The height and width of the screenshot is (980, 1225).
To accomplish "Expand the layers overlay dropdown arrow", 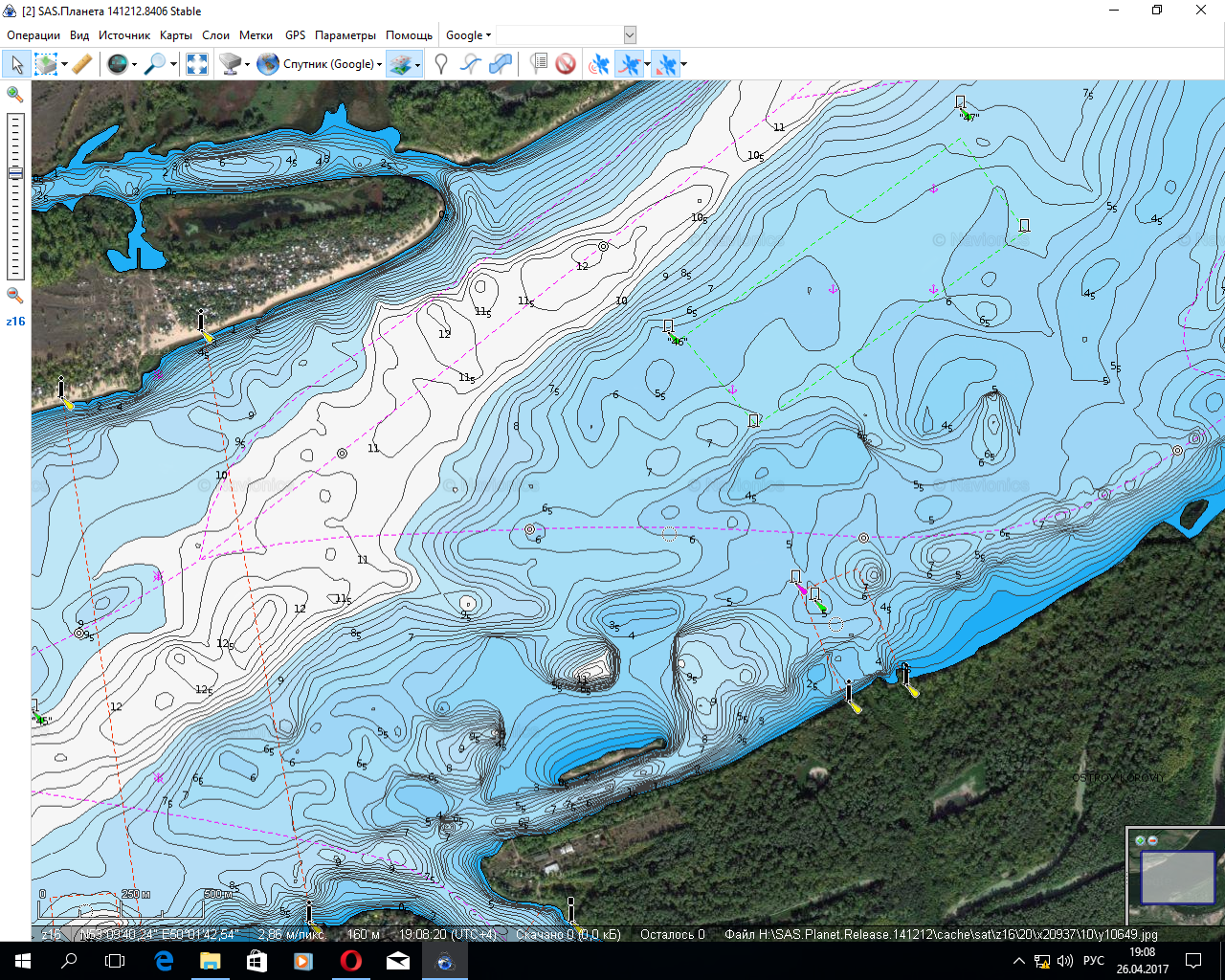I will (x=418, y=65).
